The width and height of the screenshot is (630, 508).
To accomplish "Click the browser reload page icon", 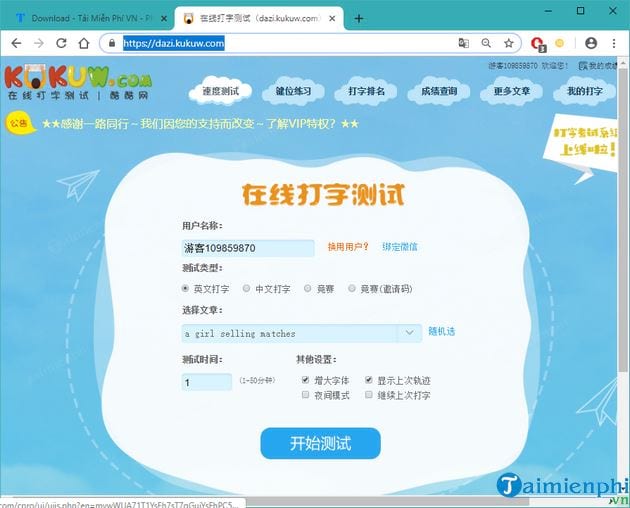I will point(61,43).
